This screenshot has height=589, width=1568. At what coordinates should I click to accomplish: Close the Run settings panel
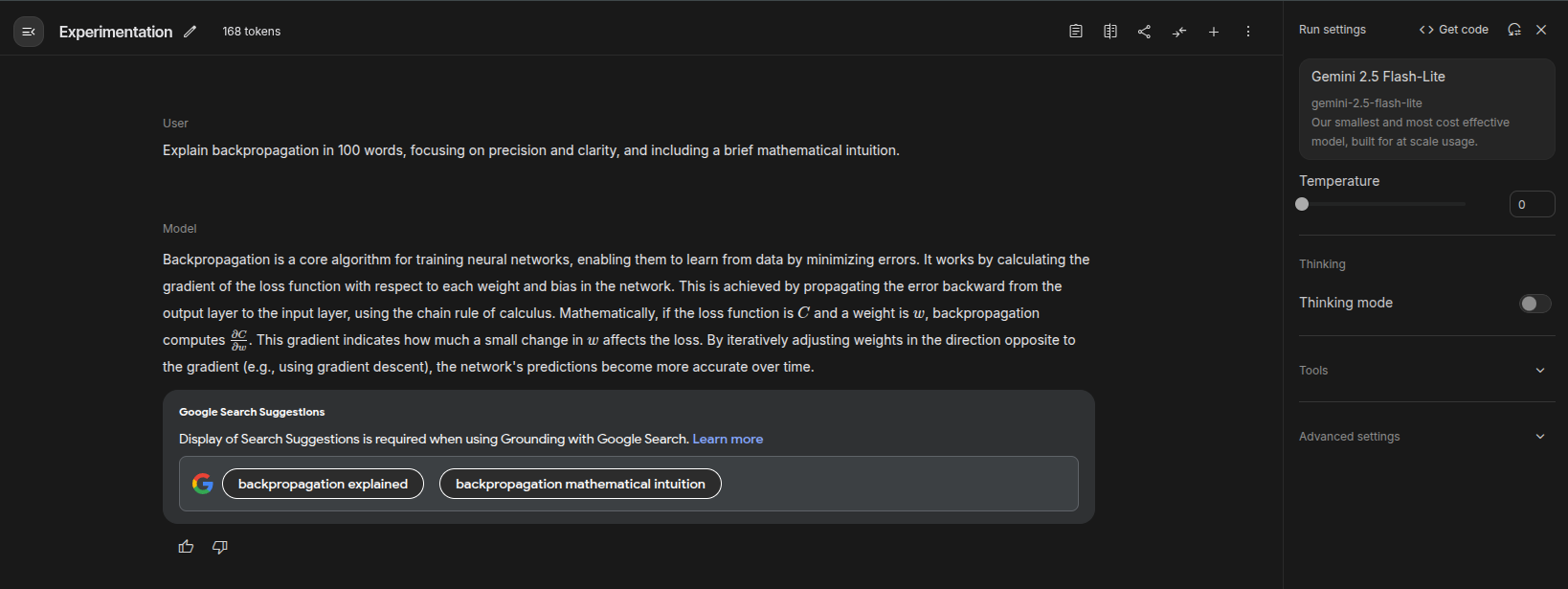(x=1541, y=30)
